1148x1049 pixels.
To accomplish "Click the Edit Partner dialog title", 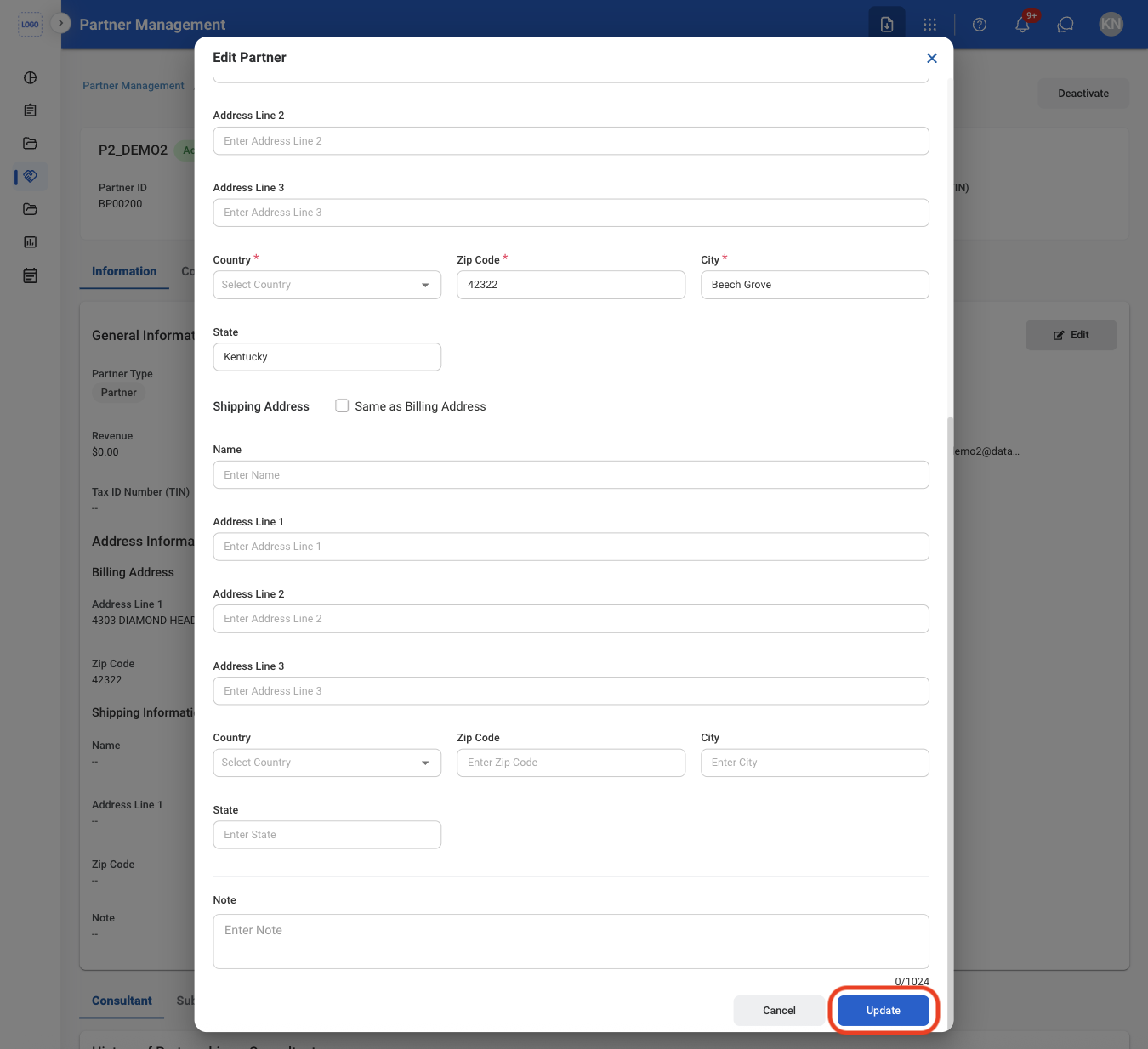I will [249, 58].
